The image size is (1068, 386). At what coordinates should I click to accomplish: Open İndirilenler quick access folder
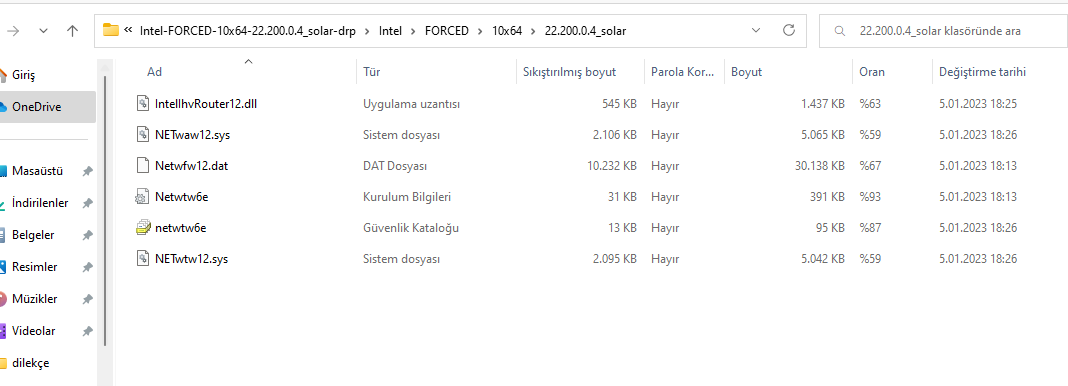[x=40, y=203]
